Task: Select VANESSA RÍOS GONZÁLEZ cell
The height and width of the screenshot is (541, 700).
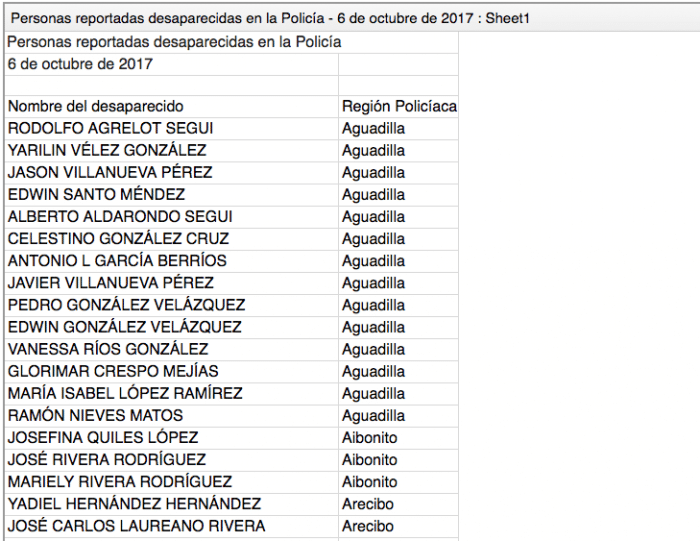Action: (171, 350)
